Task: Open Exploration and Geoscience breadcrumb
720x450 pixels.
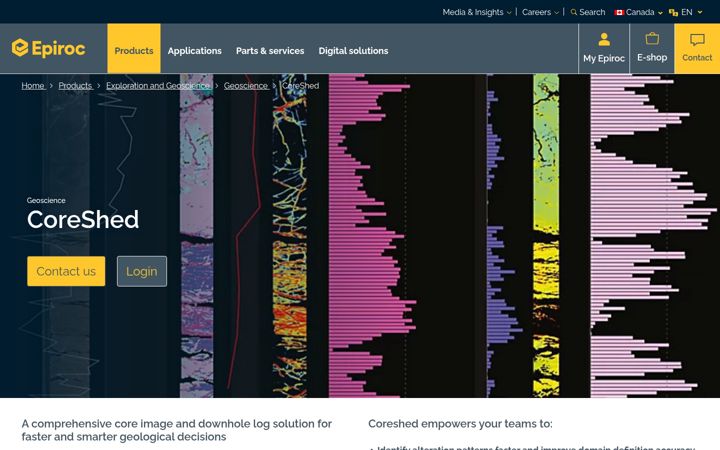Action: tap(158, 86)
